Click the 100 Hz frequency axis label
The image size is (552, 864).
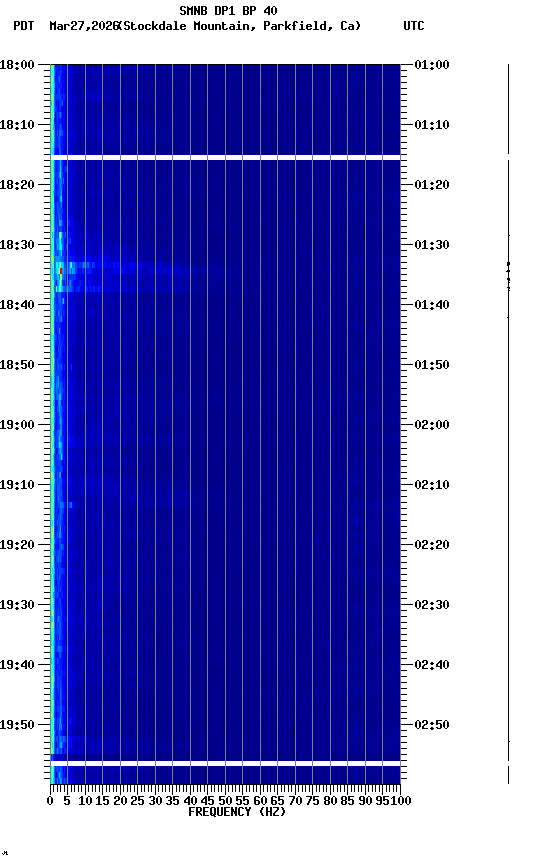coord(401,801)
